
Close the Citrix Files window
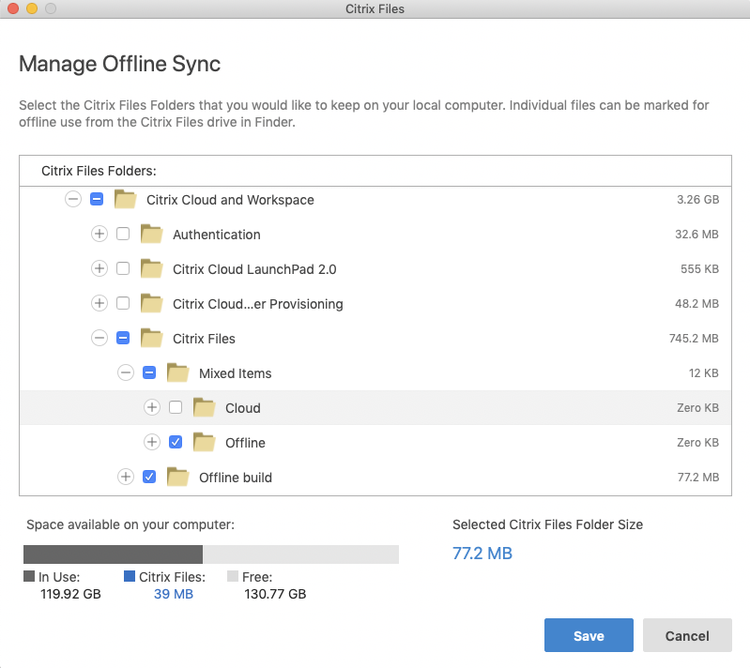tap(13, 8)
